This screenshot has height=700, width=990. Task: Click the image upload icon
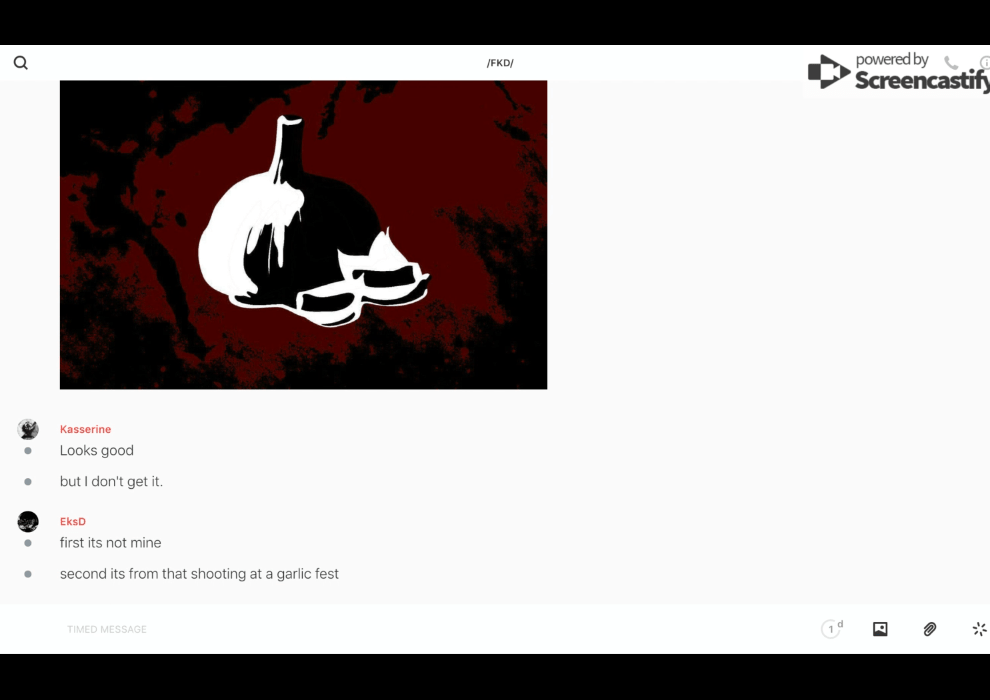[880, 629]
